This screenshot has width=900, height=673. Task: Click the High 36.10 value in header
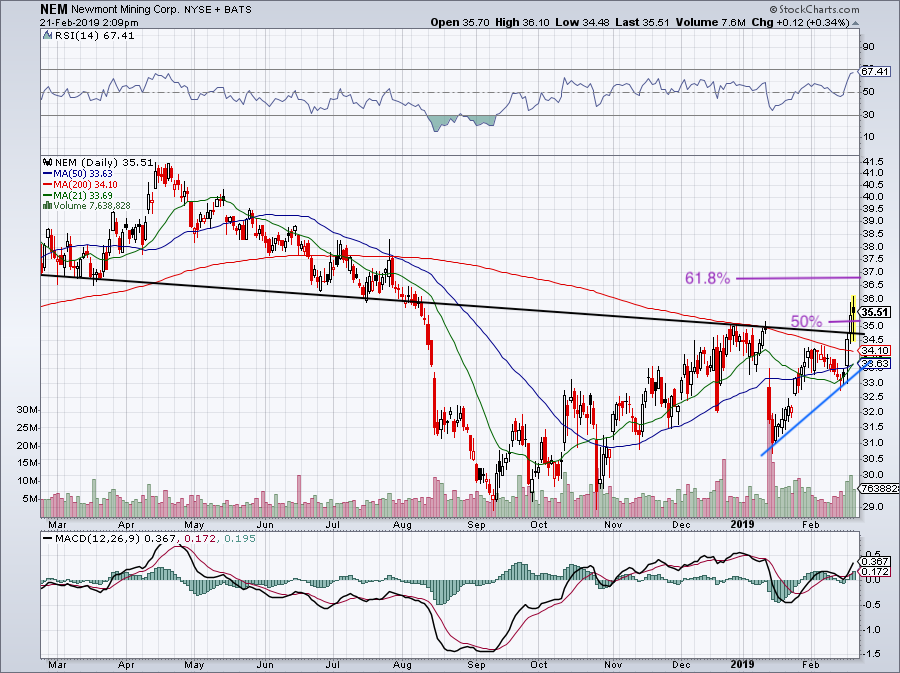(x=522, y=22)
